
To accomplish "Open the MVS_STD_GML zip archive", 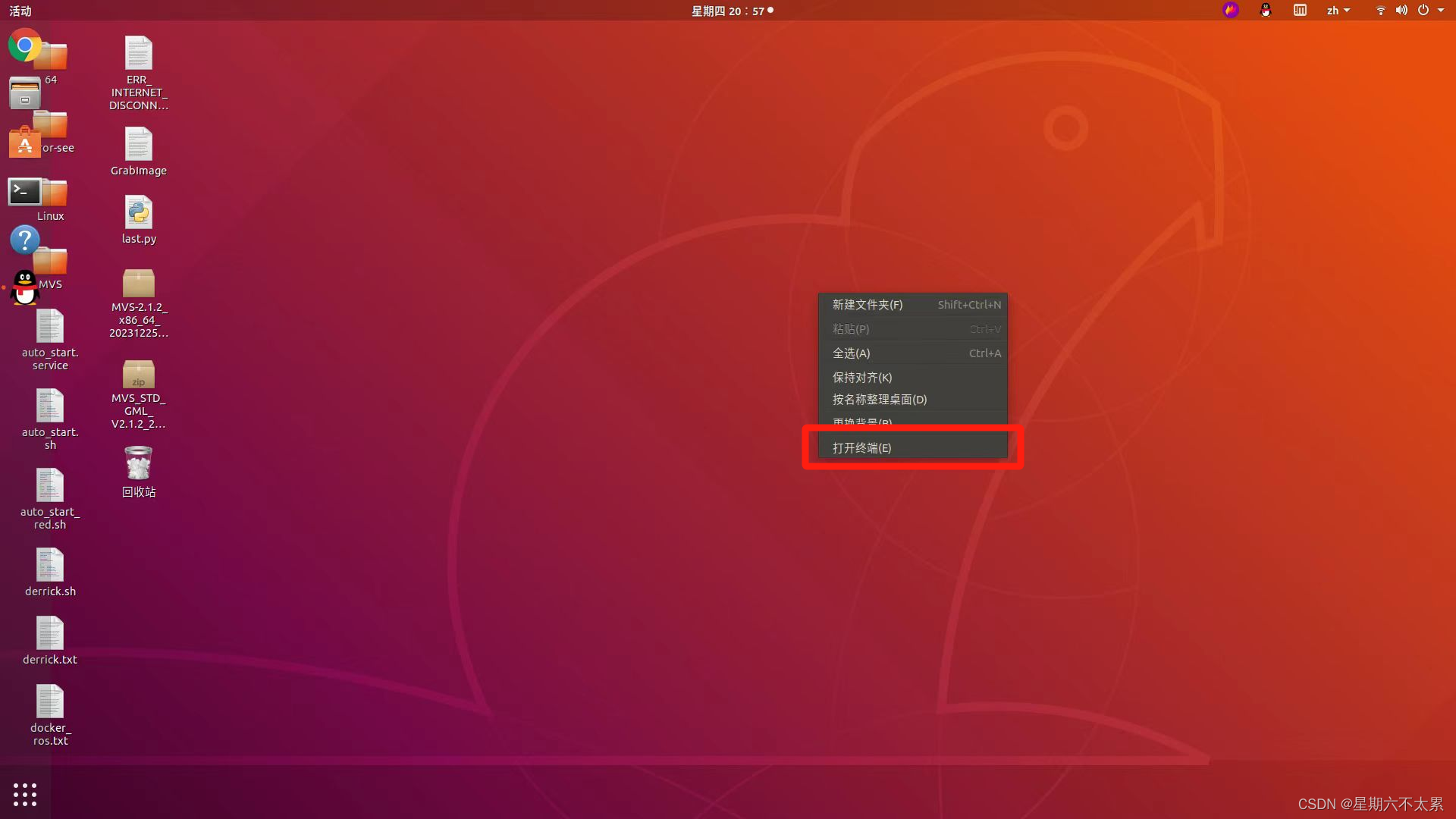I will tap(138, 374).
